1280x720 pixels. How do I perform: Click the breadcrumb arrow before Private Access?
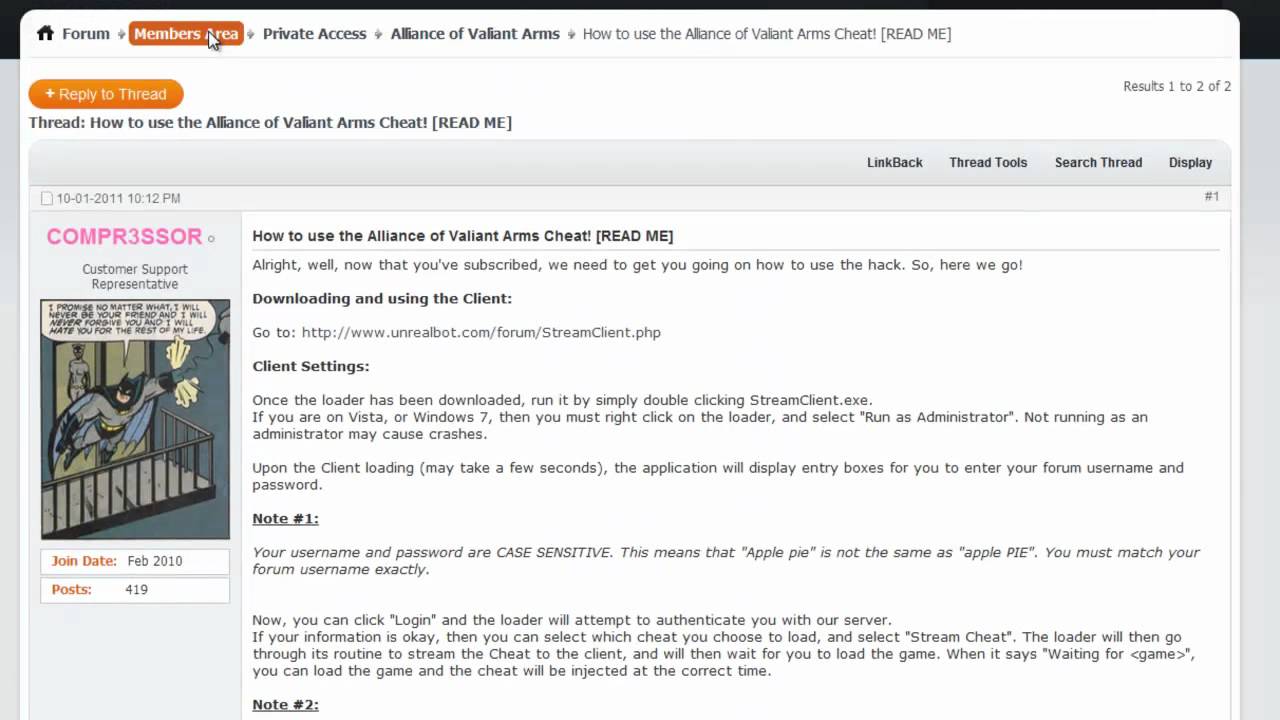(x=251, y=34)
